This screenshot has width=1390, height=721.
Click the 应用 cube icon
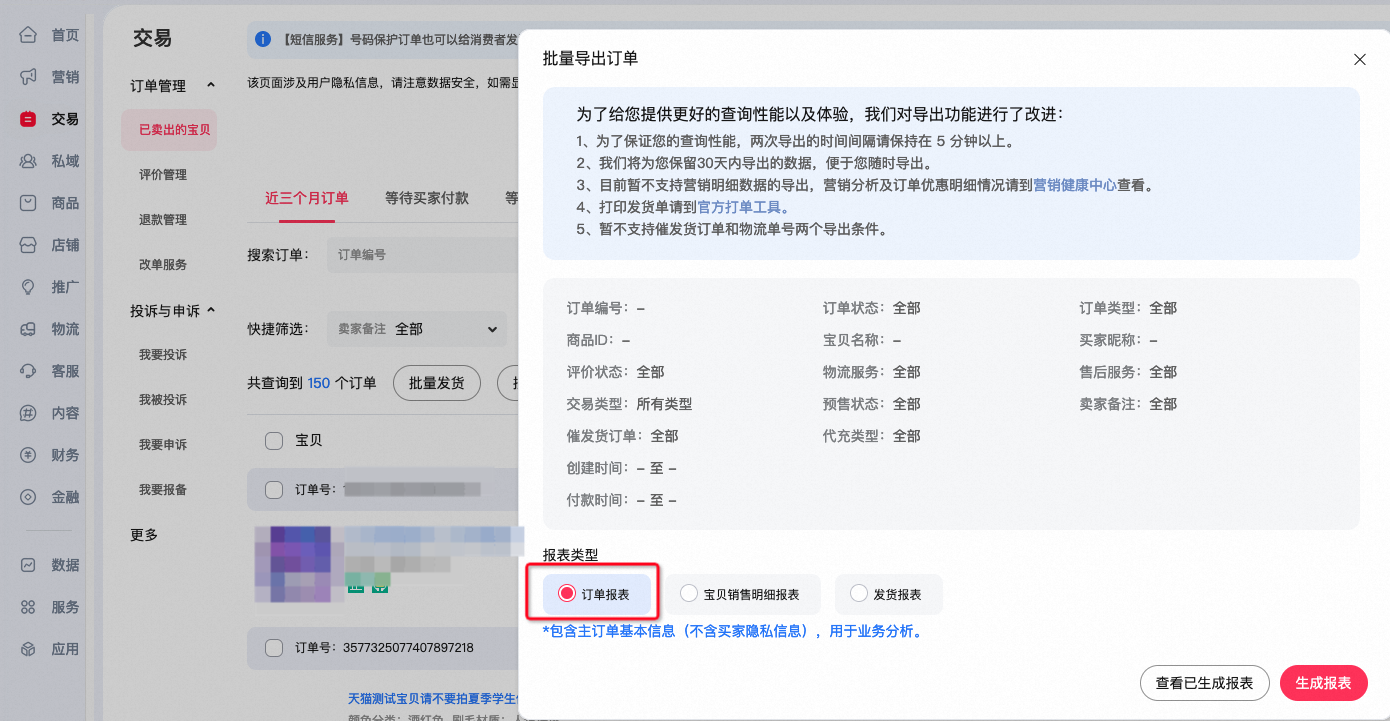pyautogui.click(x=29, y=649)
